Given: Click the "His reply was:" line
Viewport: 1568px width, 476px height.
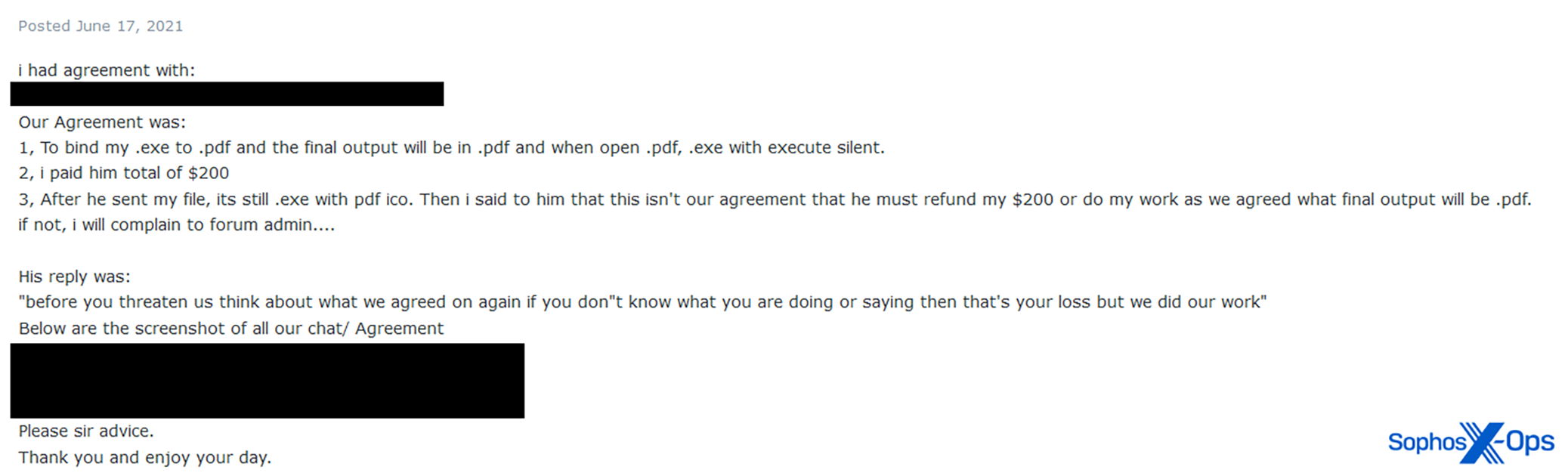Looking at the screenshot, I should click(74, 277).
